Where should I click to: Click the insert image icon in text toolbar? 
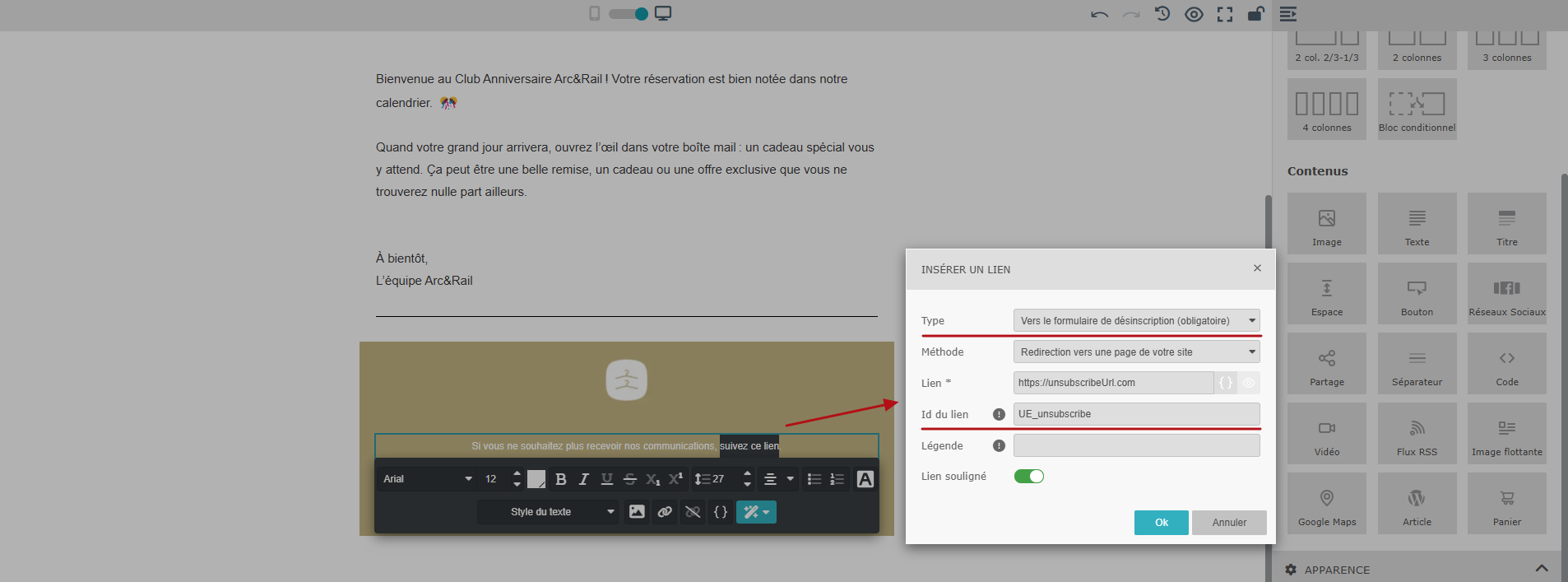(637, 512)
